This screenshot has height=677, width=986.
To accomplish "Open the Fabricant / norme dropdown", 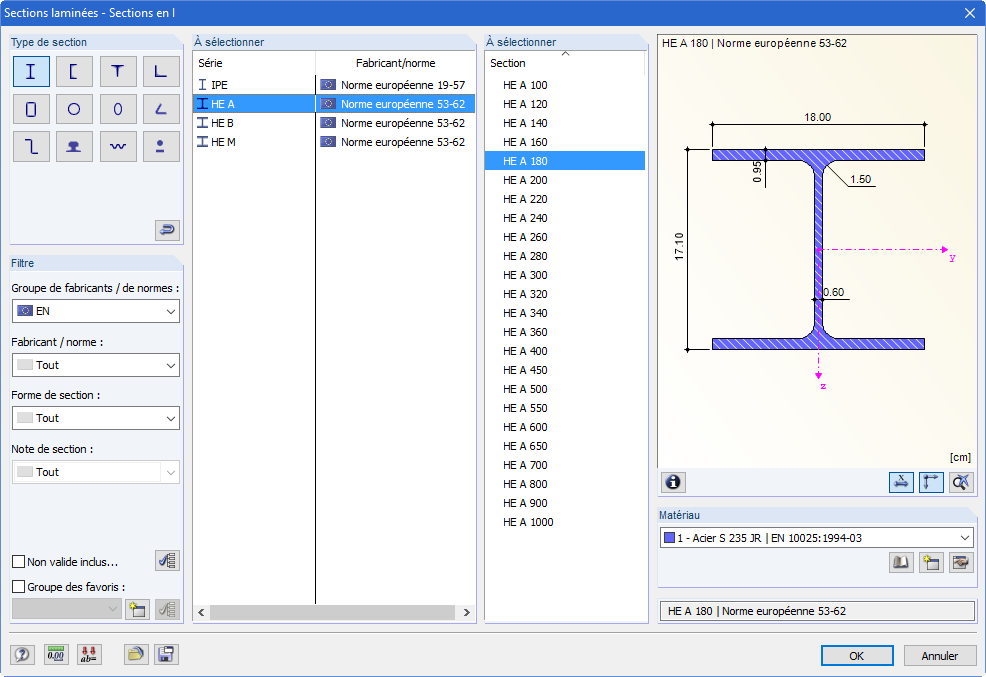I will (x=96, y=365).
